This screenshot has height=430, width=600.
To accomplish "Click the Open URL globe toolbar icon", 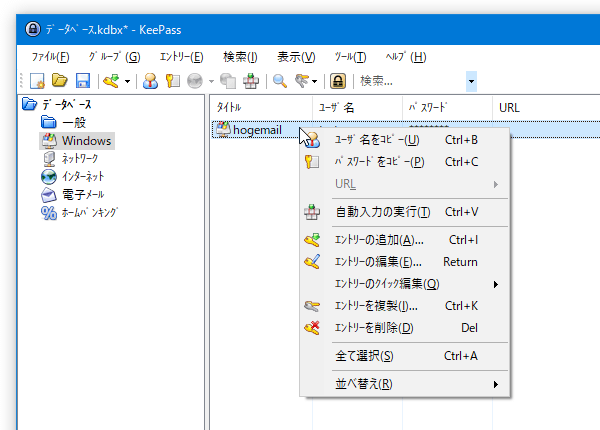I will point(195,81).
